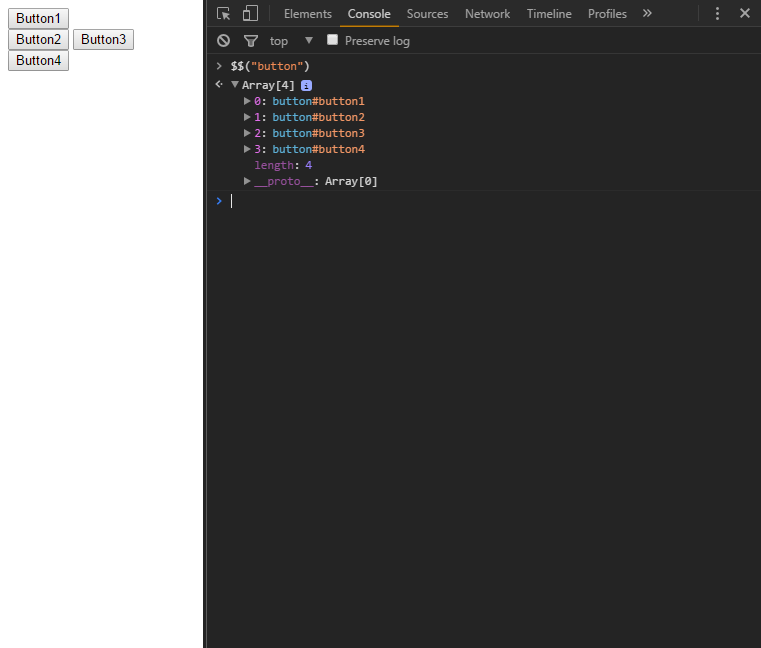761x648 pixels.
Task: Click the Array info badge icon
Action: (306, 85)
